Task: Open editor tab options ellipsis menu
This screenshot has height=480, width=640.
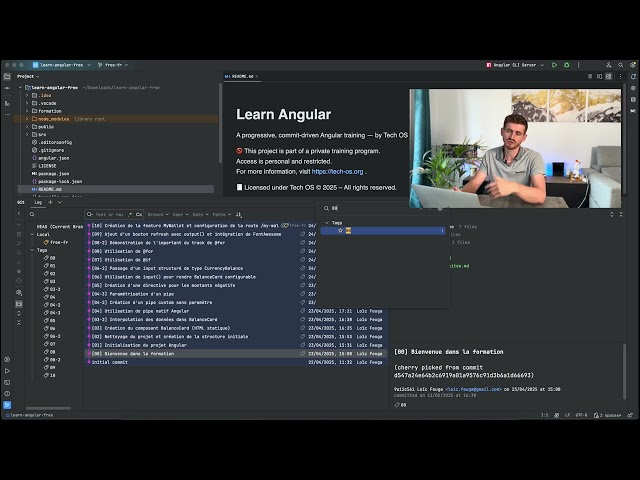Action: click(620, 76)
